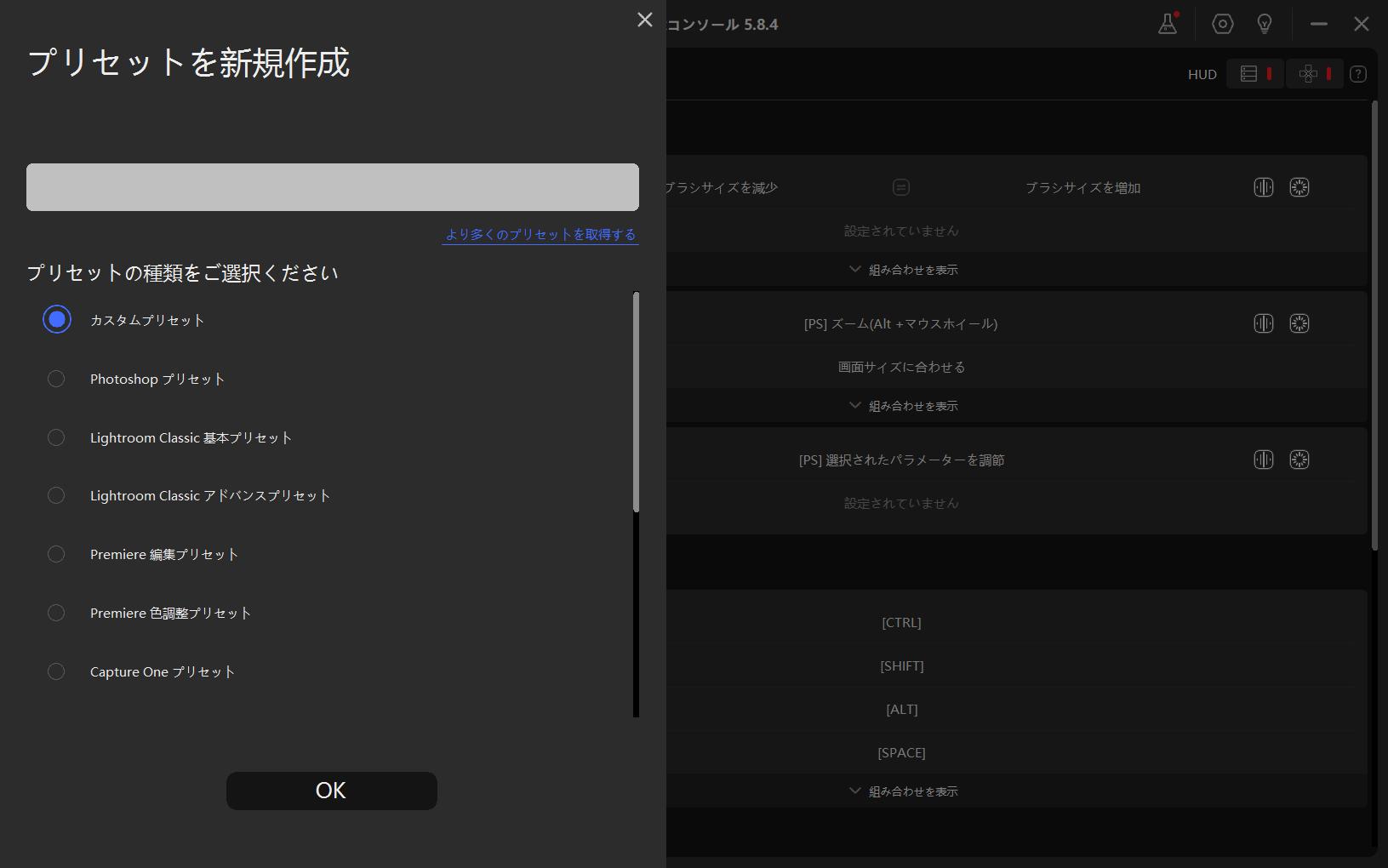Expand 組み合わせを表示 under SPACE key
1388x868 pixels.
click(903, 791)
